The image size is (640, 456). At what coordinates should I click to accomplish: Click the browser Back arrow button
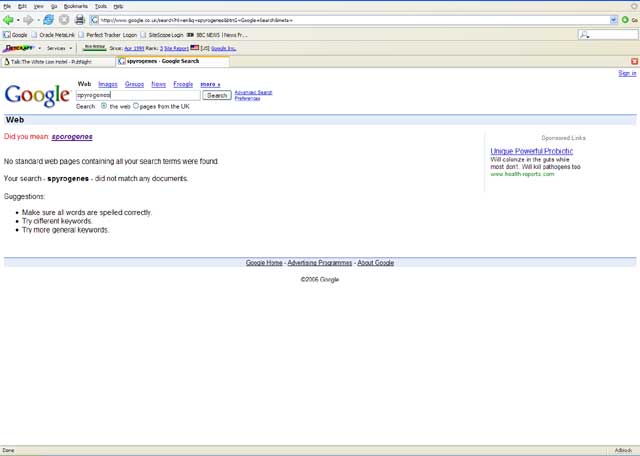(x=9, y=20)
